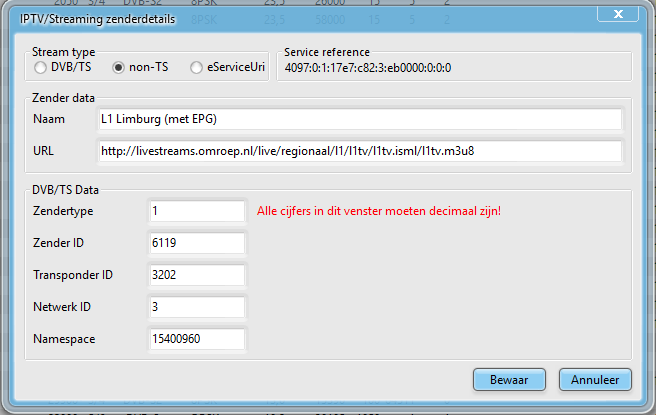Click the Zender ID field showing 6119
The width and height of the screenshot is (656, 415).
pos(197,243)
